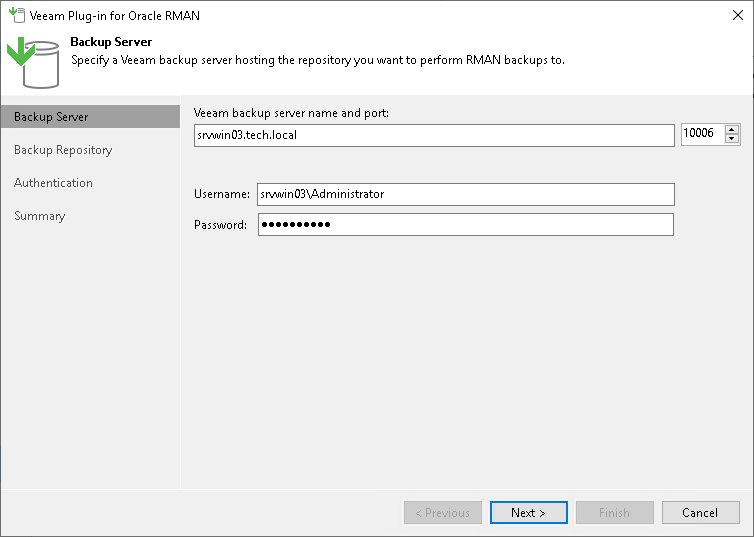The width and height of the screenshot is (754, 537).
Task: Select the Authentication wizard step
Action: pyautogui.click(x=53, y=183)
